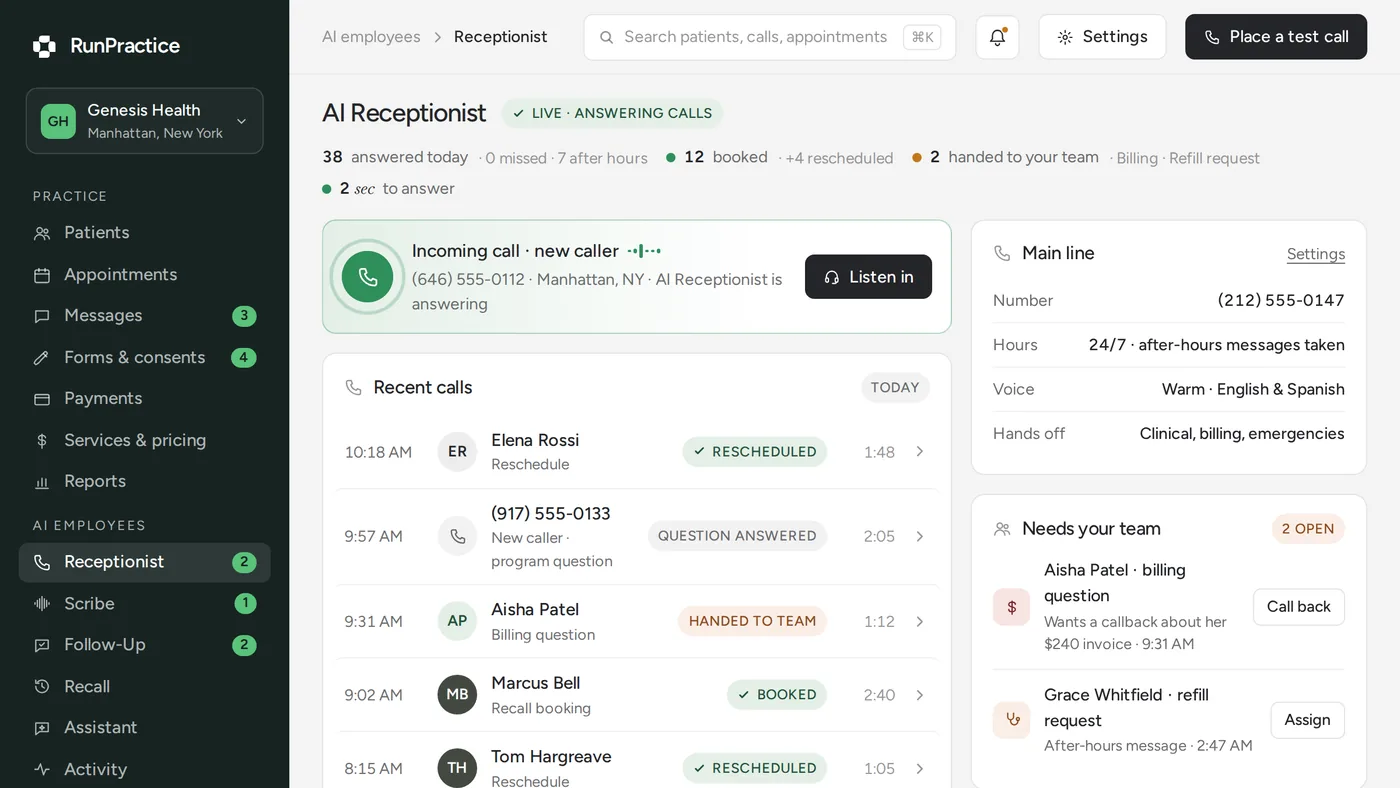Expand the Genesis Health practice switcher
The image size is (1400, 788).
[145, 121]
